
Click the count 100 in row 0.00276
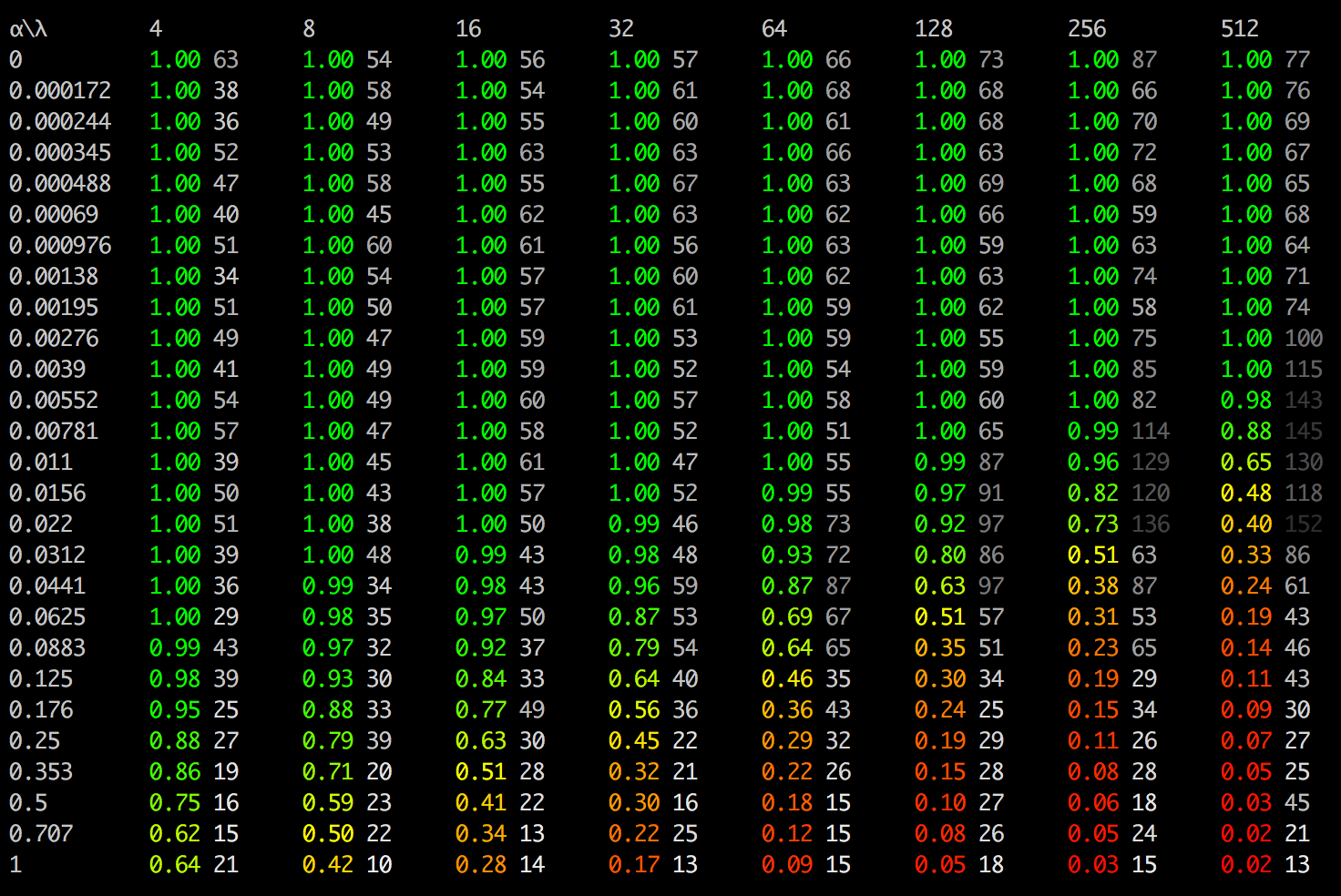(x=1304, y=339)
